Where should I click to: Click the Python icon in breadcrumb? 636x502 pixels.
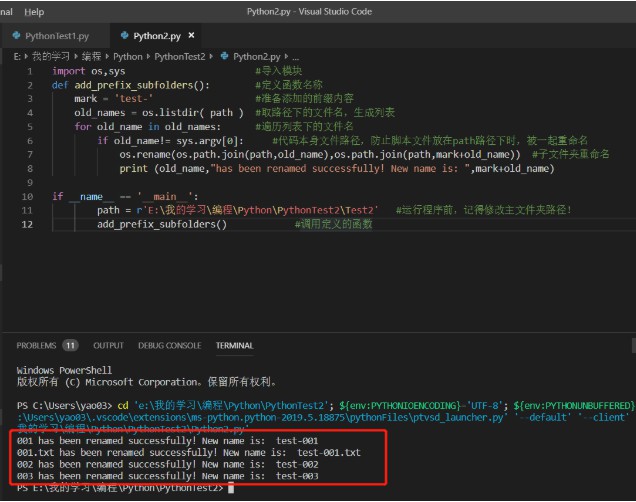(x=224, y=56)
